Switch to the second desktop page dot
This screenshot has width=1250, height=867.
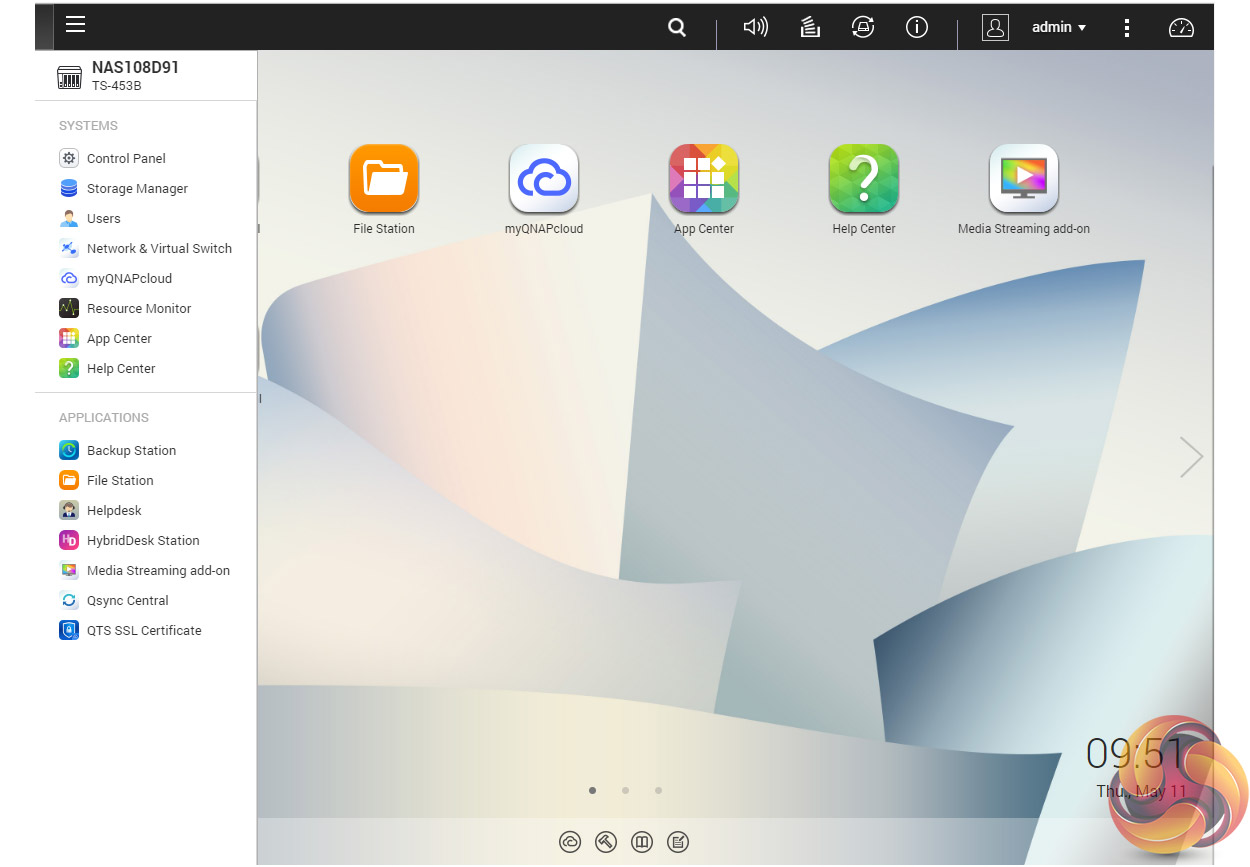click(625, 790)
